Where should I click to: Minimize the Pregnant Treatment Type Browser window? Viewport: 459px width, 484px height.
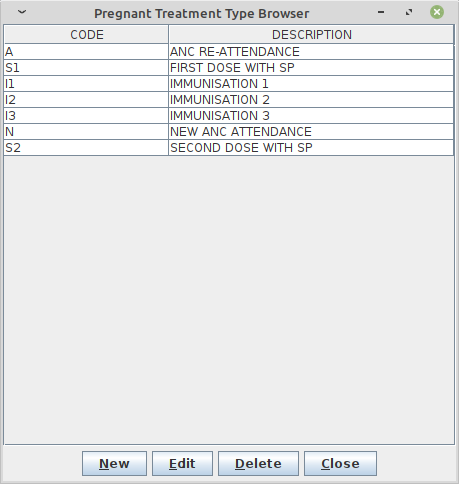coord(381,12)
